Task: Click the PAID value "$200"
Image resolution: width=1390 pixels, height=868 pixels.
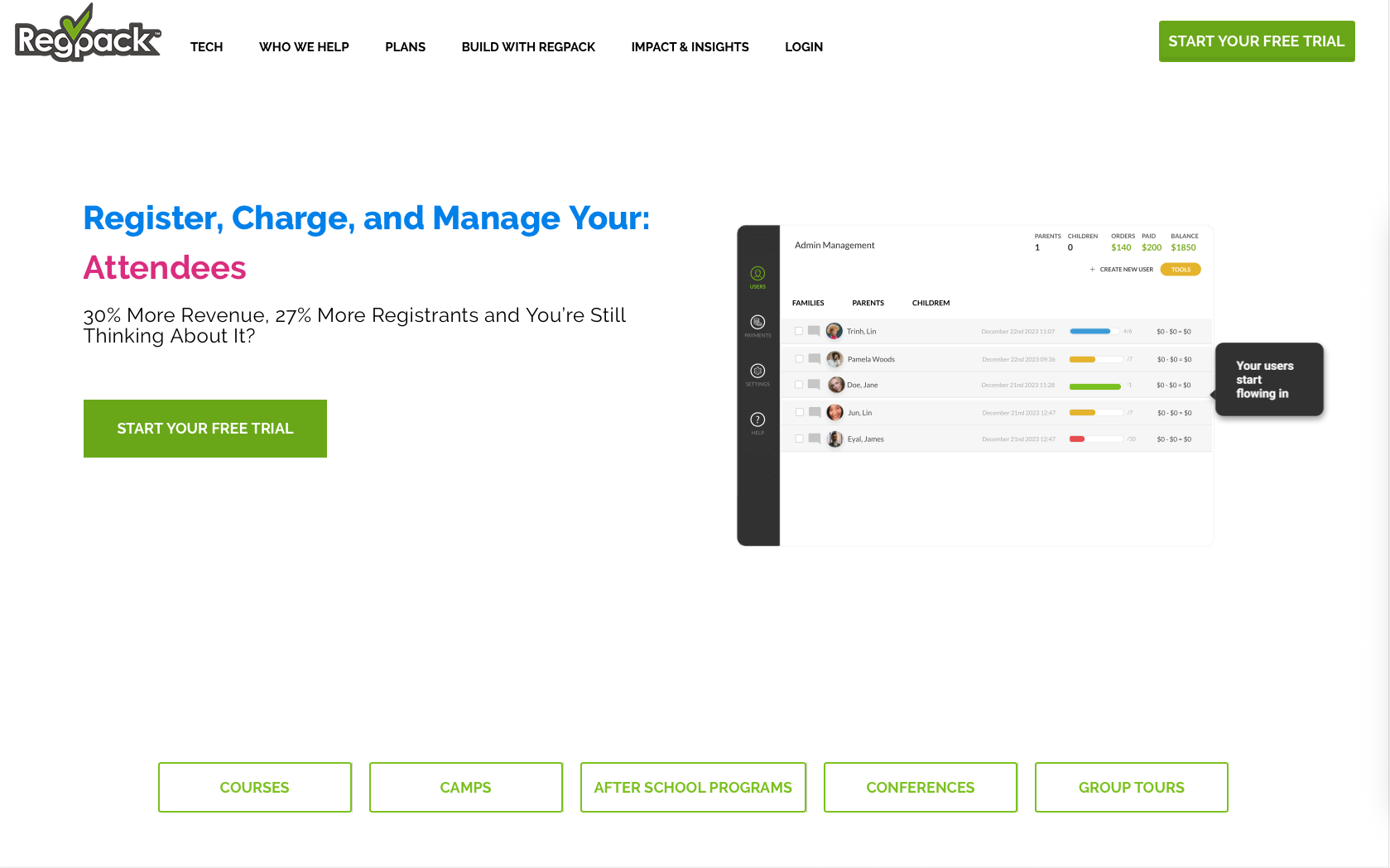Action: (1152, 247)
